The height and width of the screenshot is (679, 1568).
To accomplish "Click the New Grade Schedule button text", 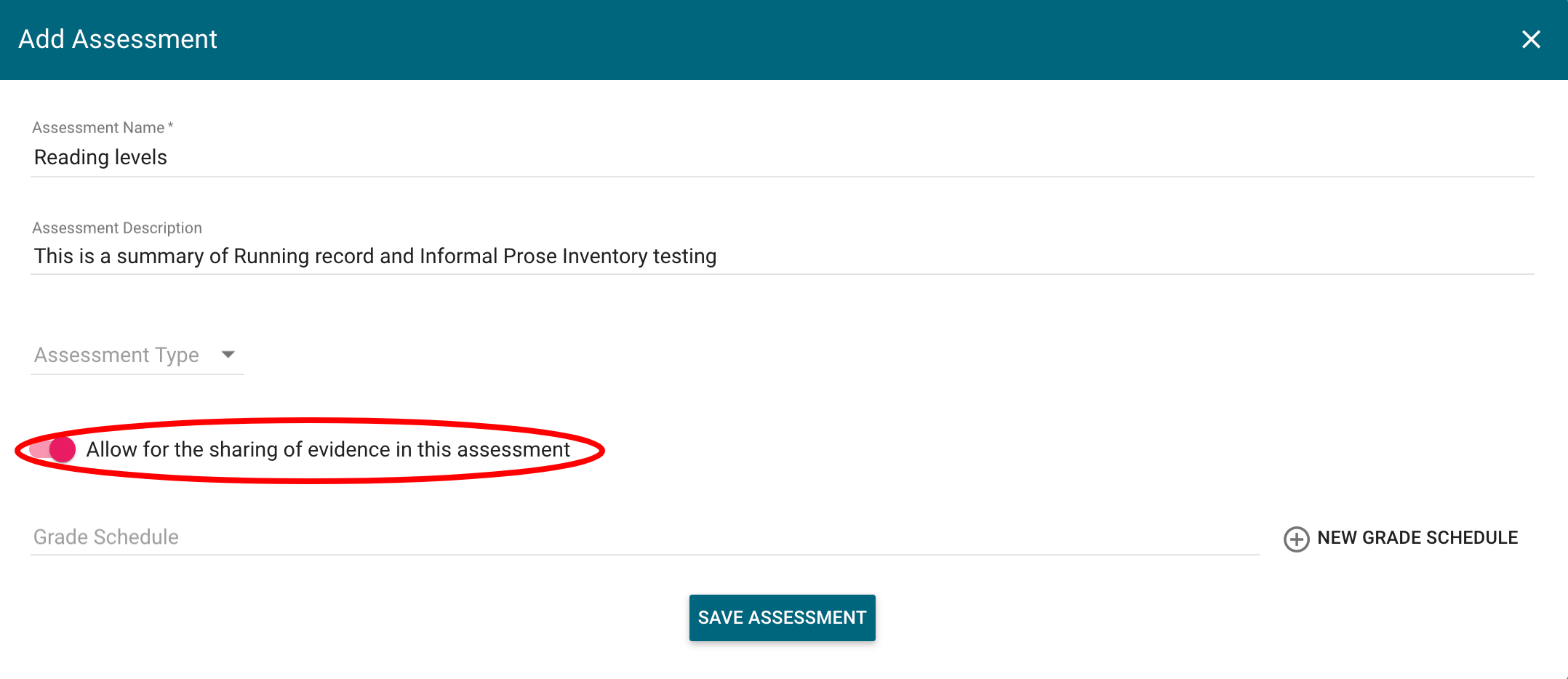I will point(1417,538).
